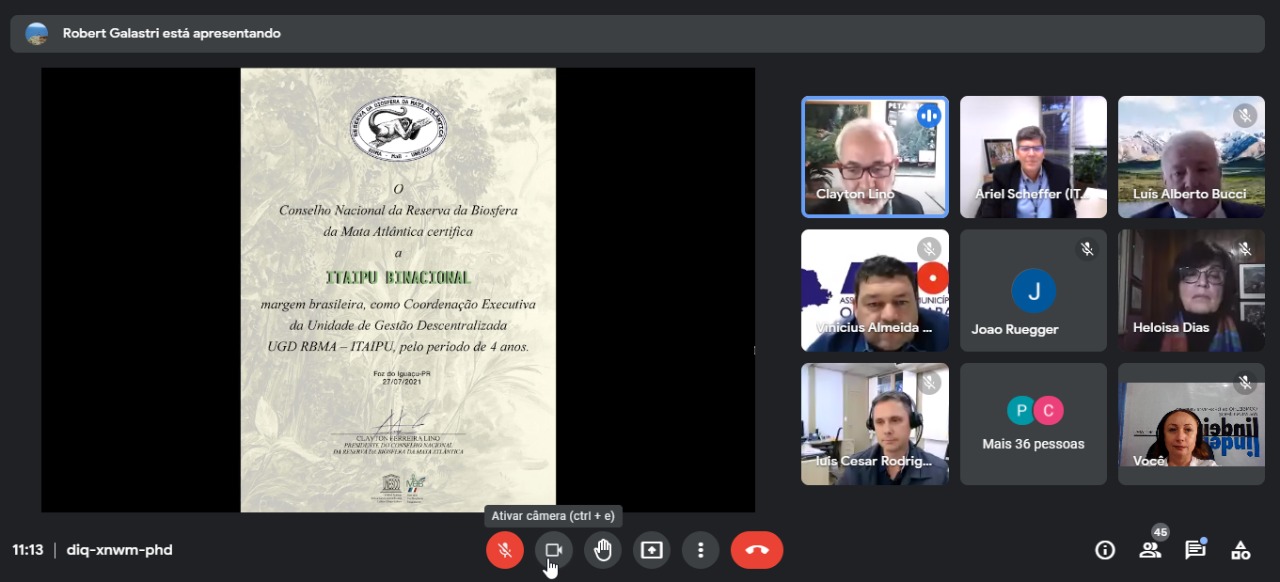Open the three-dot more options menu
This screenshot has width=1280, height=582.
[700, 550]
